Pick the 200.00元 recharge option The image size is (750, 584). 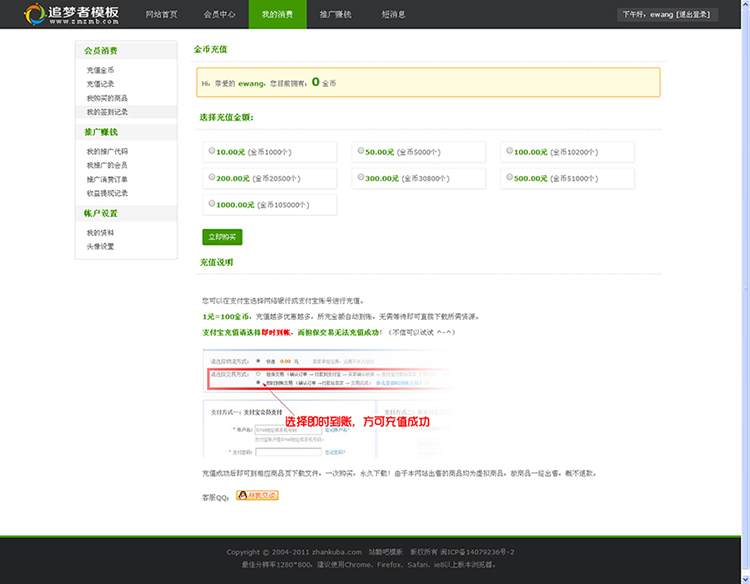pos(212,177)
